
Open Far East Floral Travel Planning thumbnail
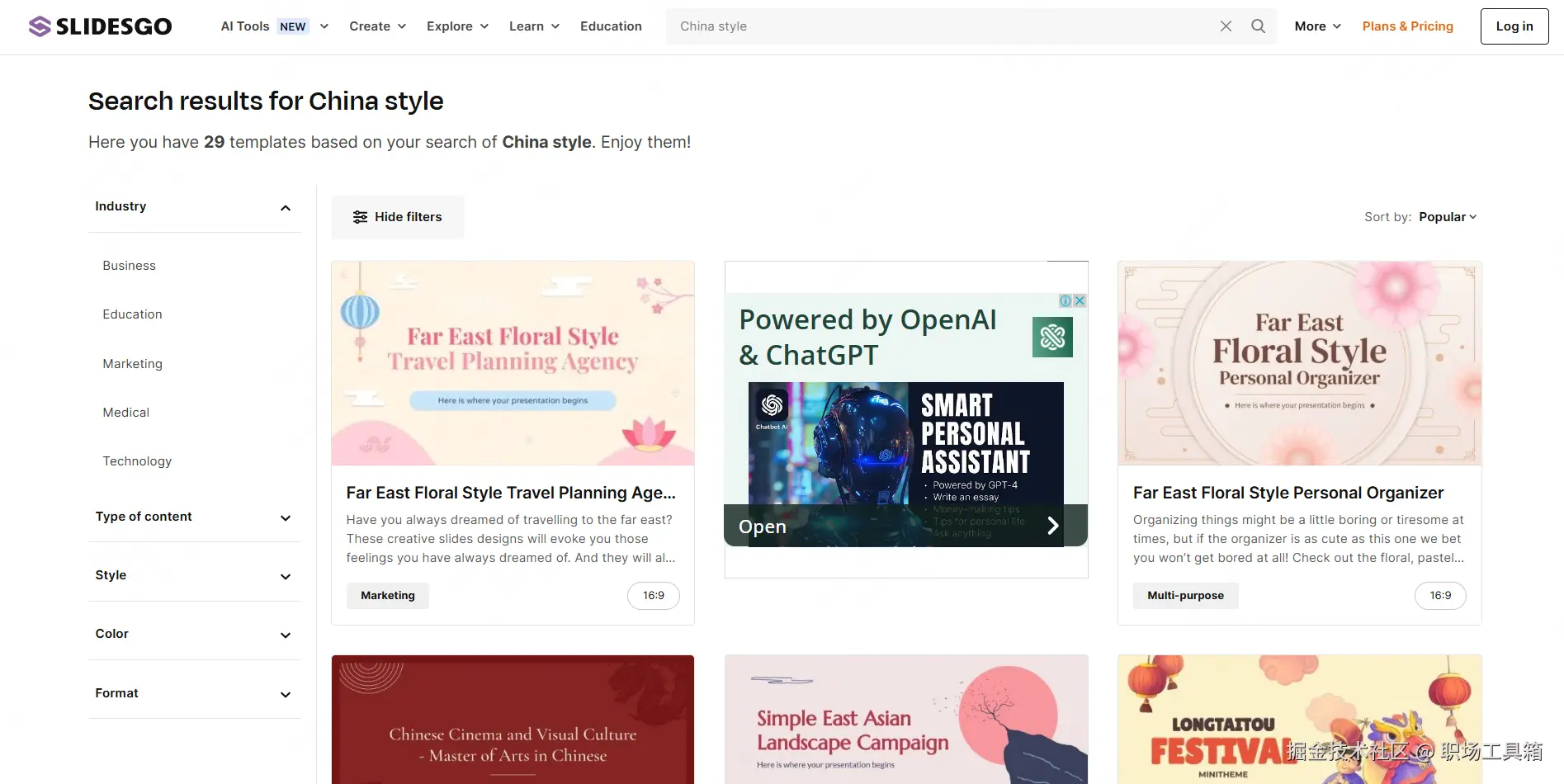pyautogui.click(x=513, y=363)
